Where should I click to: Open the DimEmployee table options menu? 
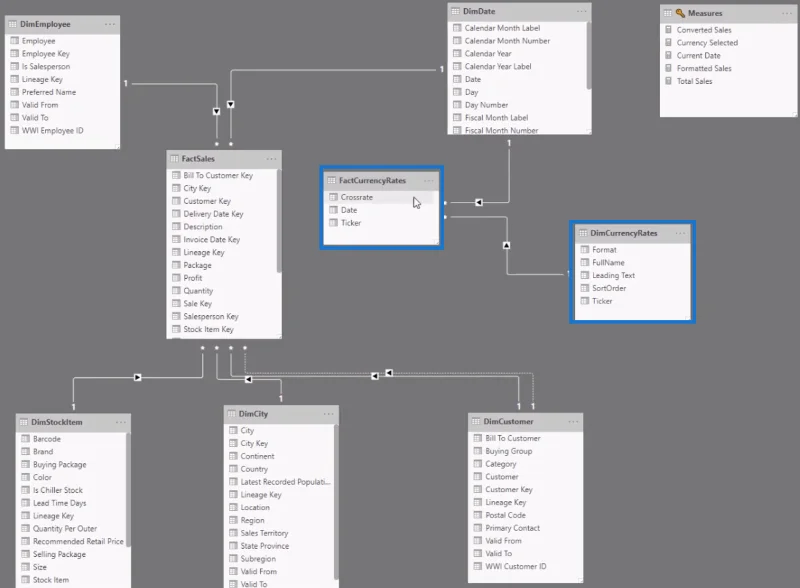tap(110, 24)
